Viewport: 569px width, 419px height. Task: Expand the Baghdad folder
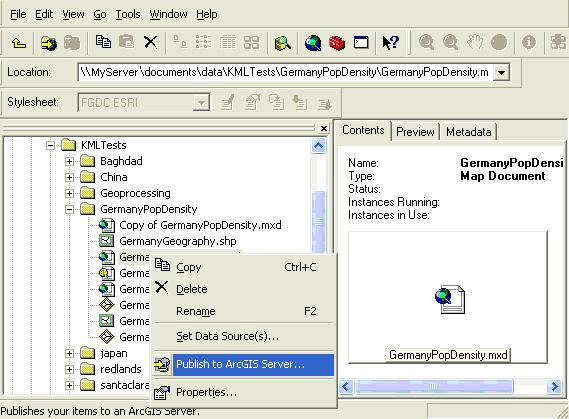click(x=69, y=161)
